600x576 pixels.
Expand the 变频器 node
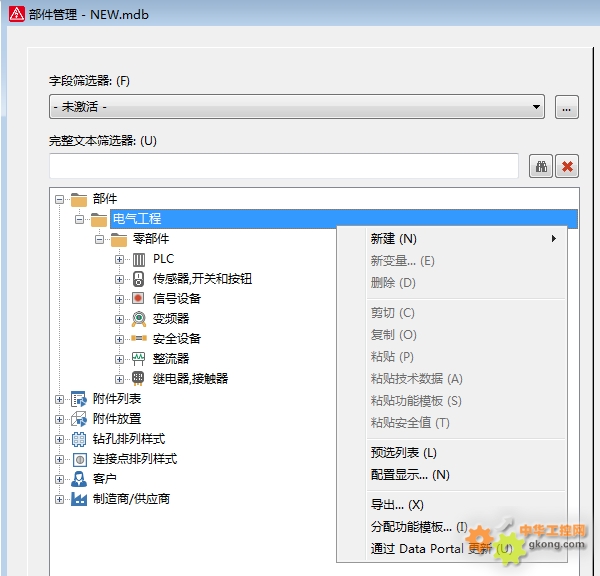(119, 319)
